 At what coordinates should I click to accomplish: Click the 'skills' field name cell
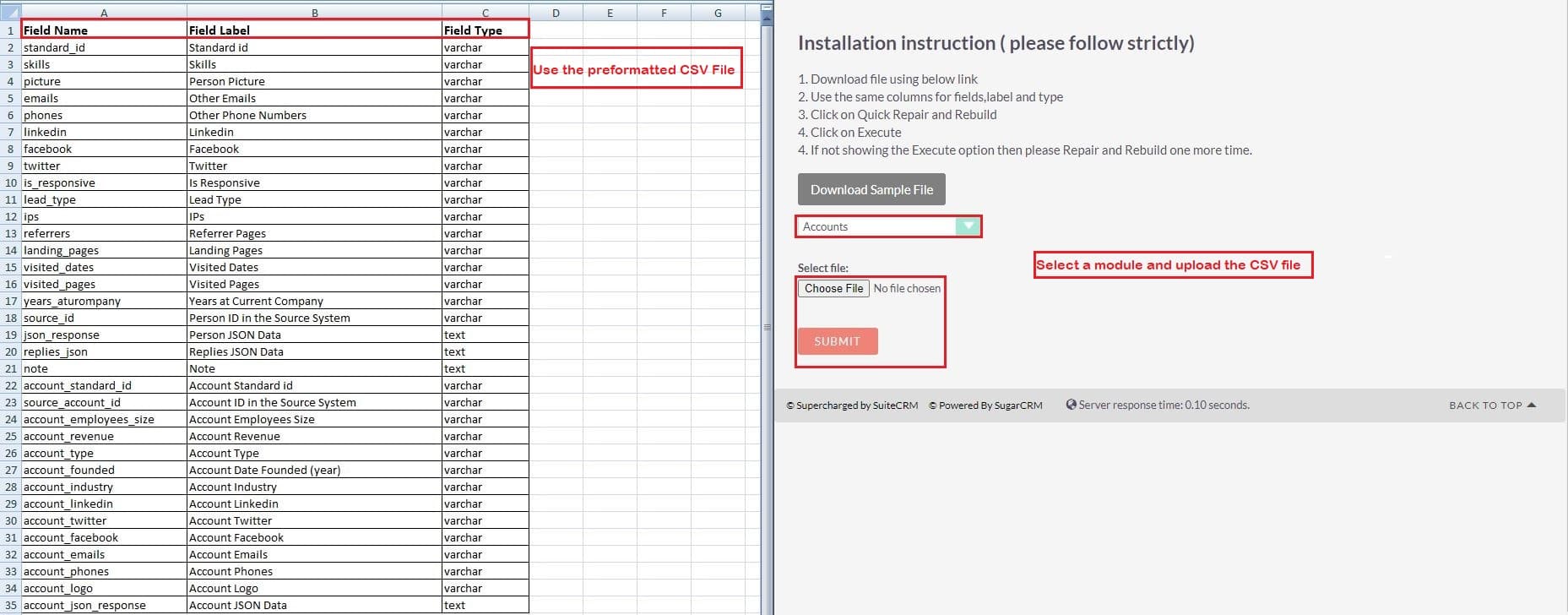coord(104,64)
